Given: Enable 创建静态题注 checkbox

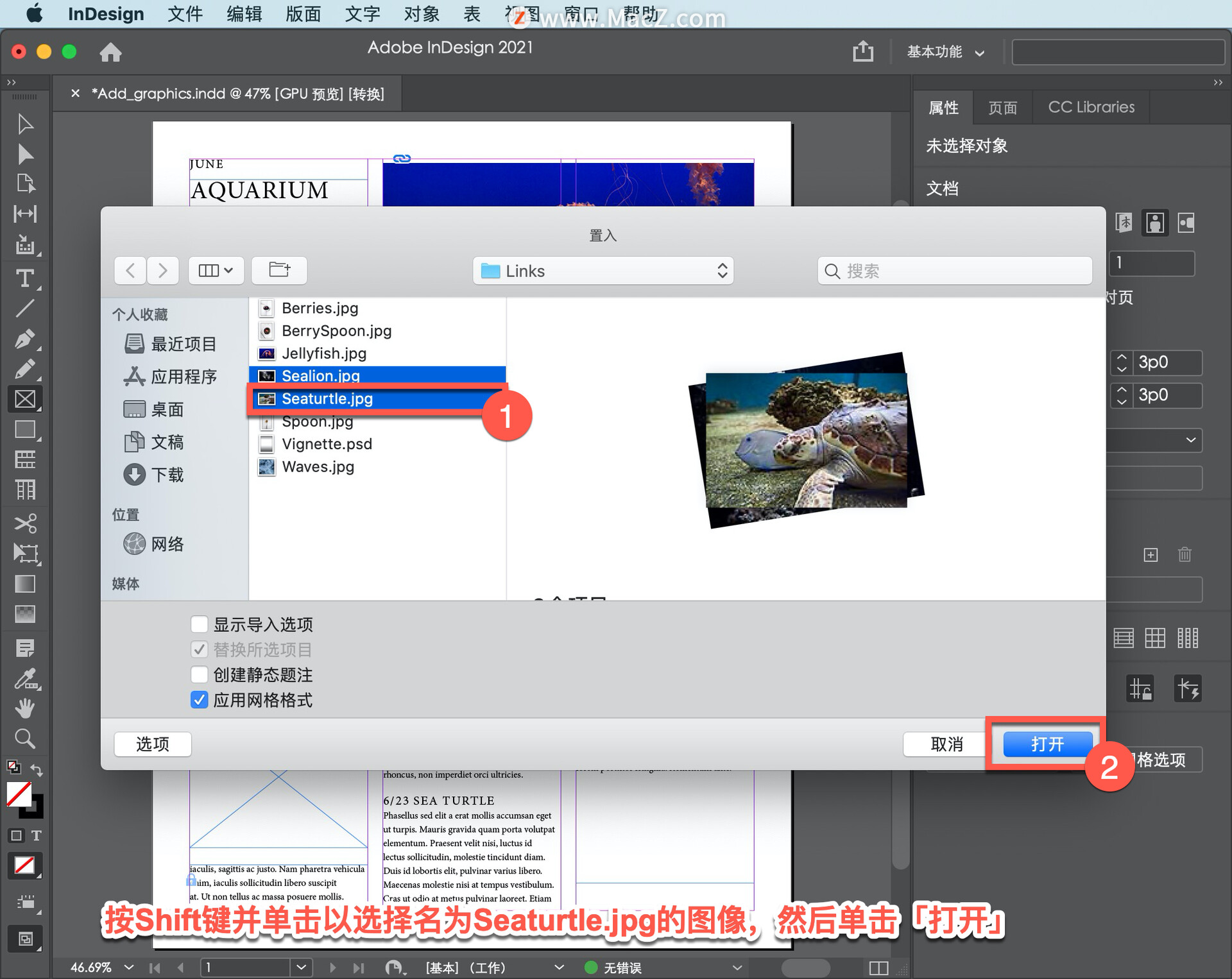Looking at the screenshot, I should pos(199,674).
